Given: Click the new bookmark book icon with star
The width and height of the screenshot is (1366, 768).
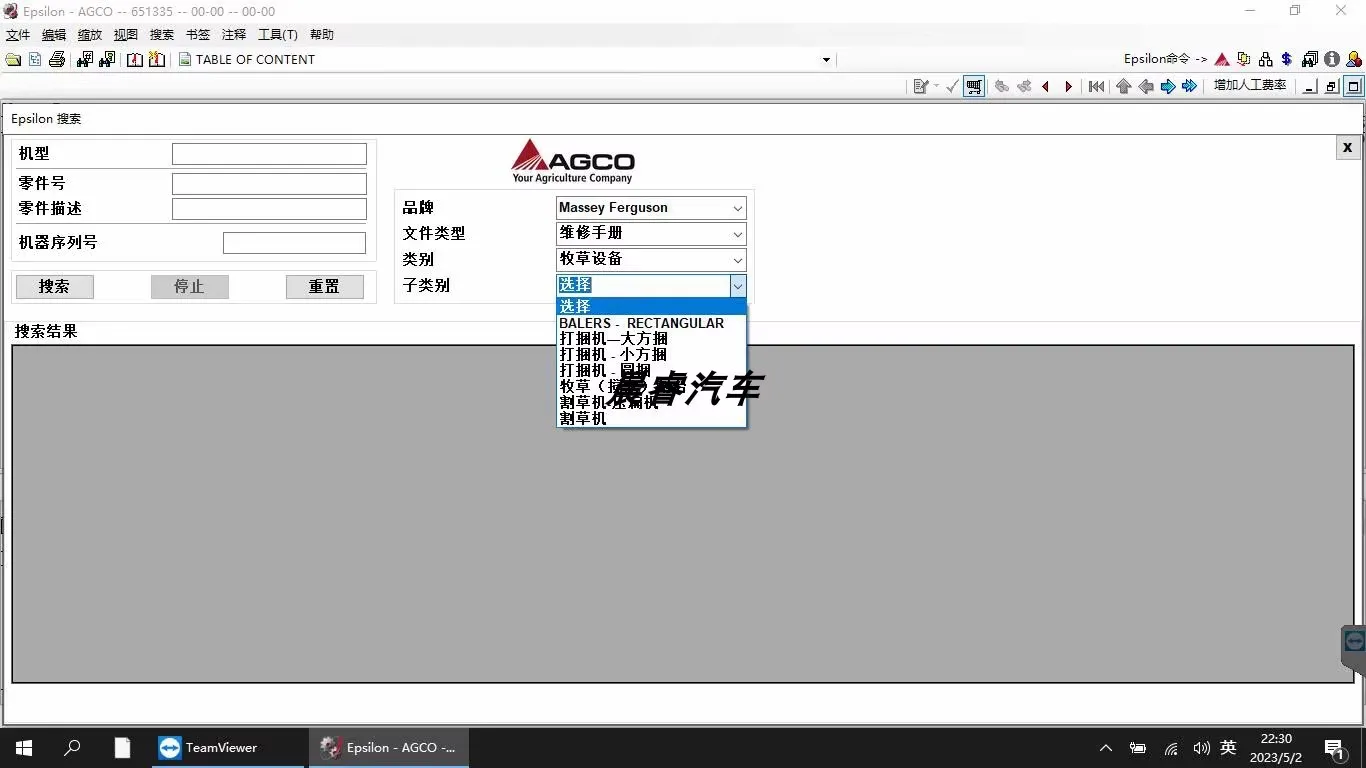Looking at the screenshot, I should 157,60.
